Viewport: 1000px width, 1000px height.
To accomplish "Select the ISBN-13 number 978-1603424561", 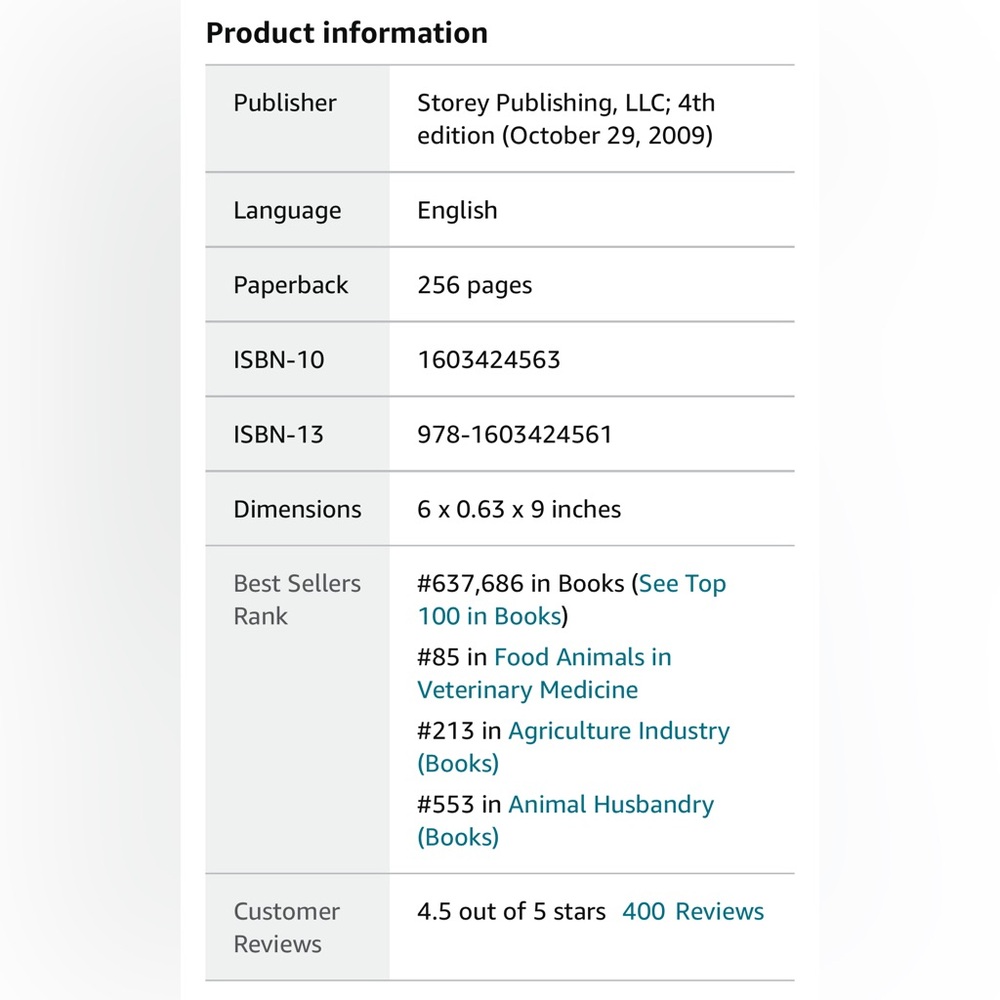I will click(x=515, y=434).
